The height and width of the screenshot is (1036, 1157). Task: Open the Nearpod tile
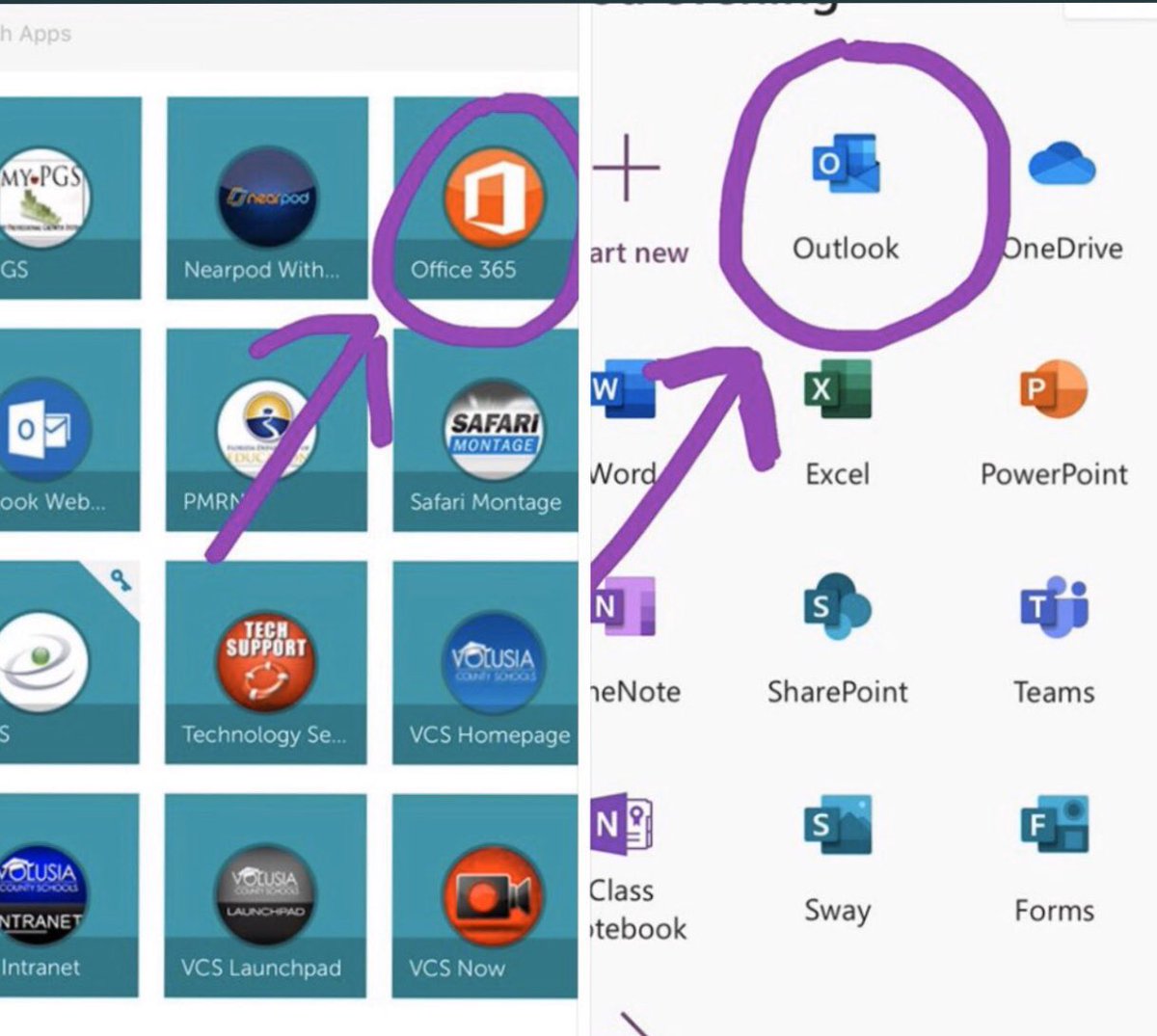[265, 198]
